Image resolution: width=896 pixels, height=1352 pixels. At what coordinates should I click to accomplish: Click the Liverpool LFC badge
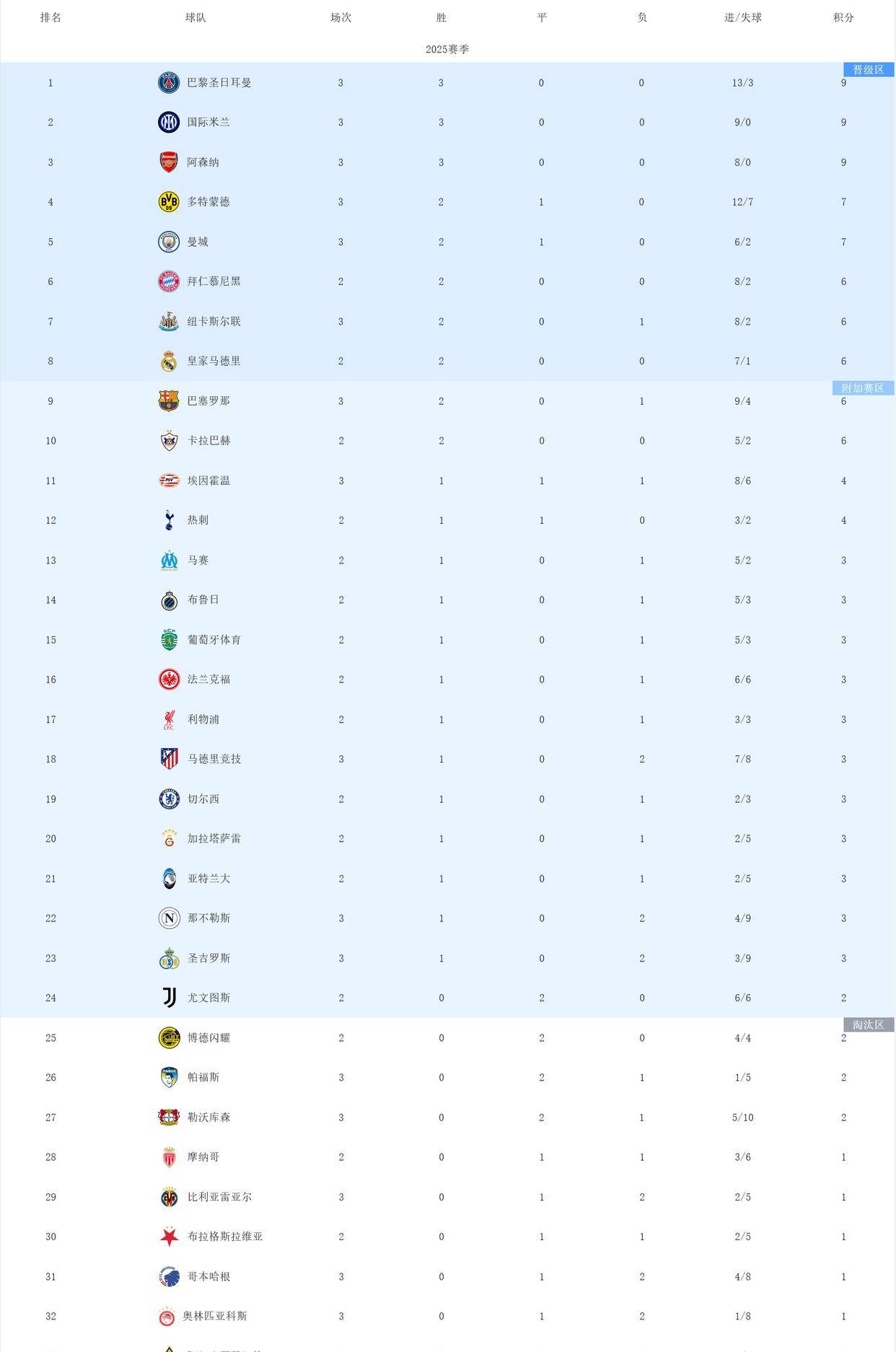[x=169, y=719]
